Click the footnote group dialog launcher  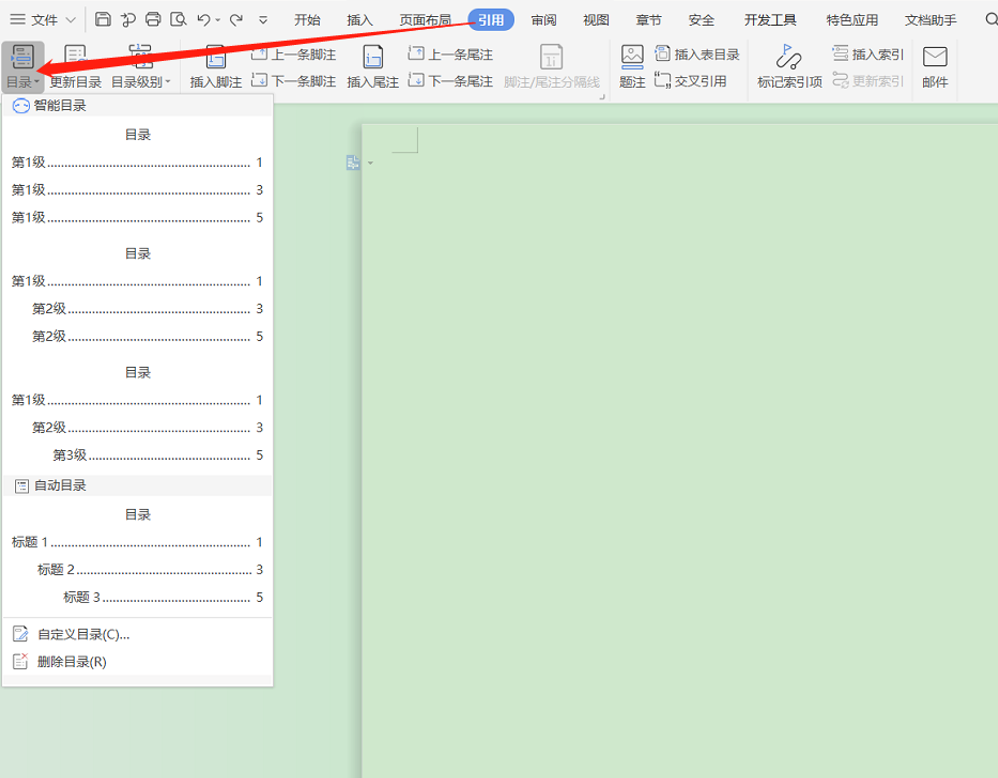coord(601,97)
